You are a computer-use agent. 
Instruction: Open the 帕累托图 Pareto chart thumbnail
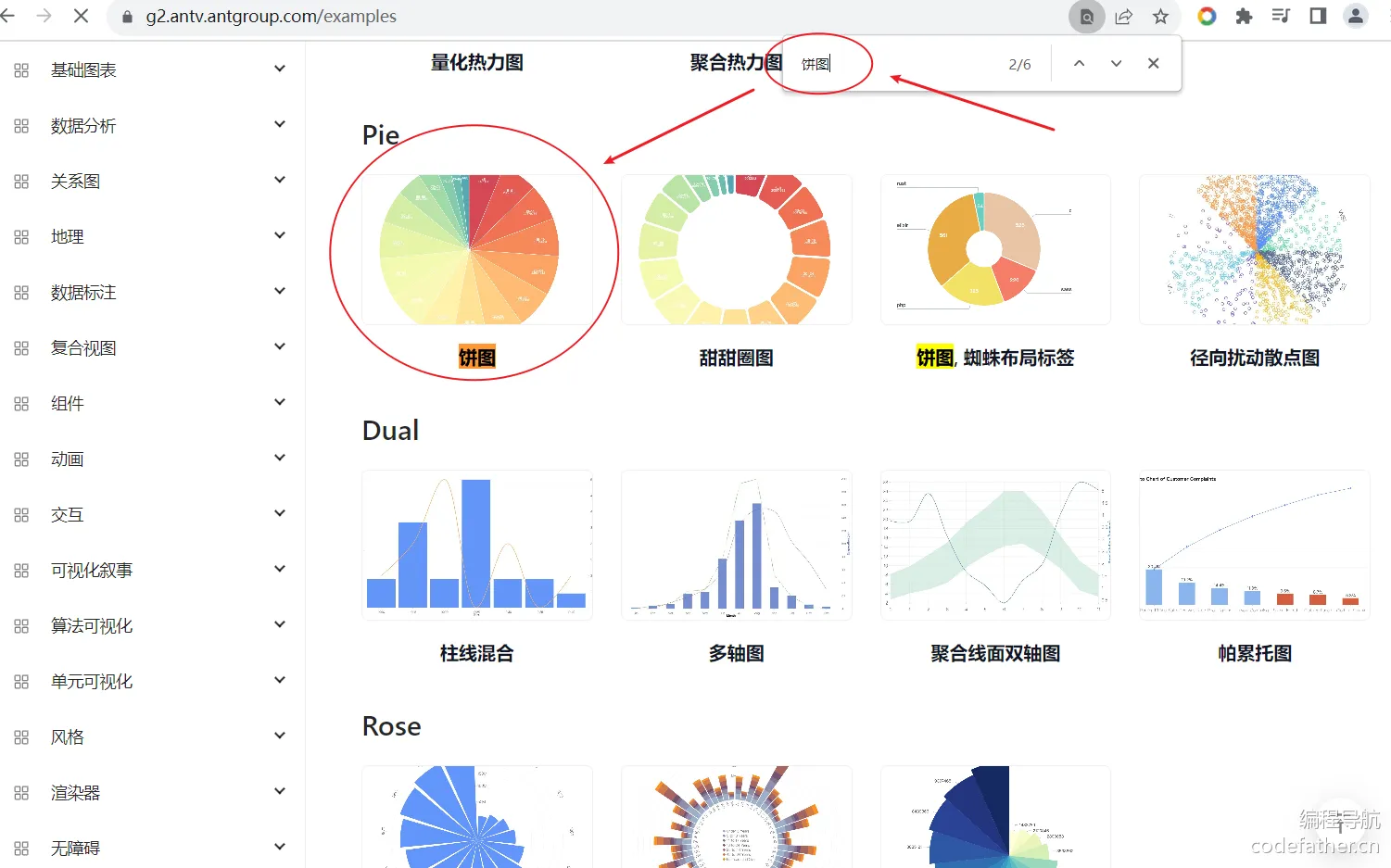[x=1255, y=545]
